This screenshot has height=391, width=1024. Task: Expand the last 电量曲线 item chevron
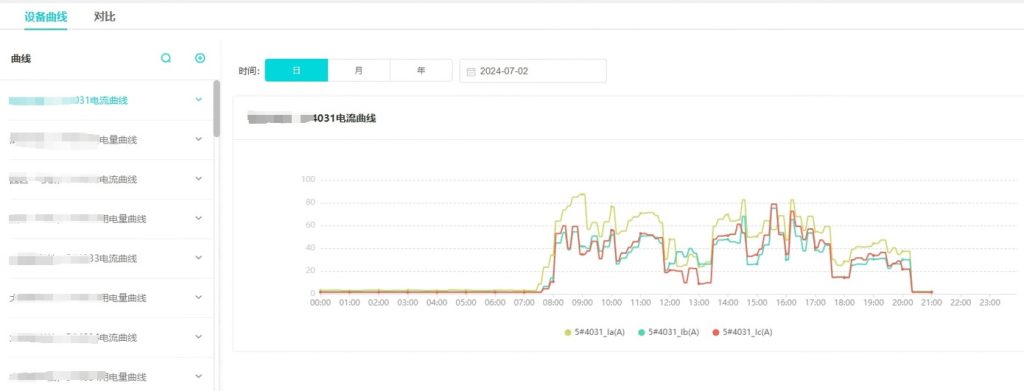(199, 377)
